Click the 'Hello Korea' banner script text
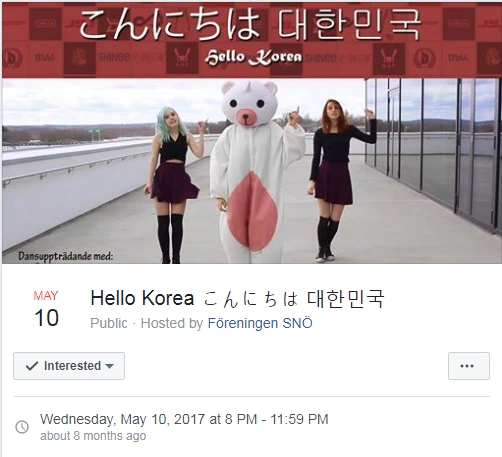Screen dimensions: 502x457 tap(253, 58)
